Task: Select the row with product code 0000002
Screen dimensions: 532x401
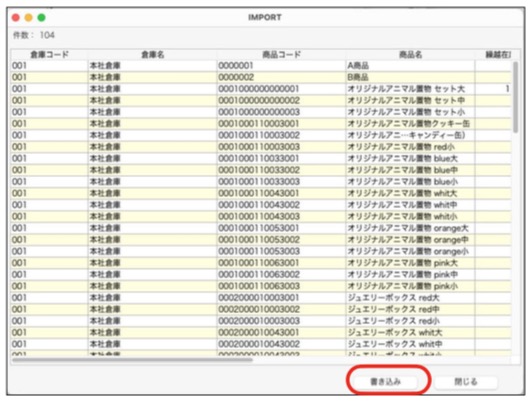Action: [261, 77]
